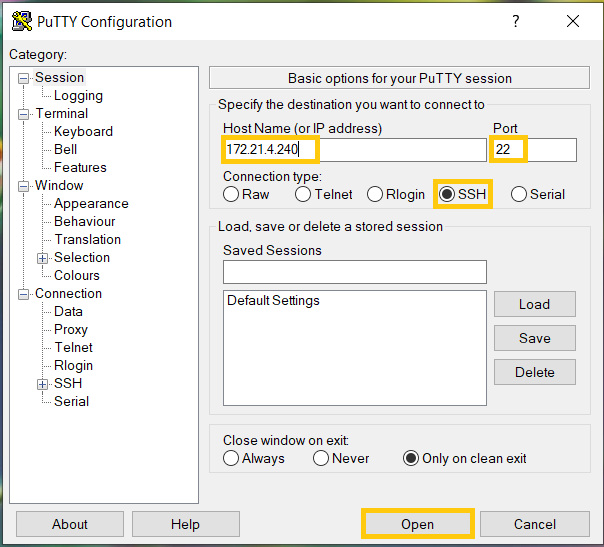The height and width of the screenshot is (547, 604).
Task: Open the Appearance category
Action: (x=91, y=203)
